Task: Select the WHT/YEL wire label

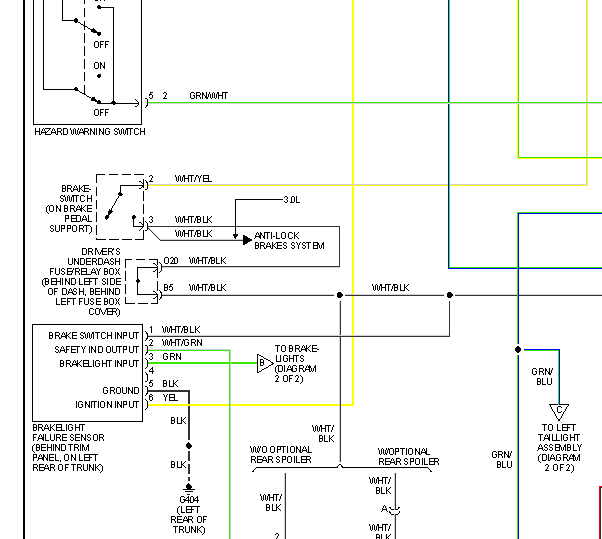Action: click(x=193, y=179)
